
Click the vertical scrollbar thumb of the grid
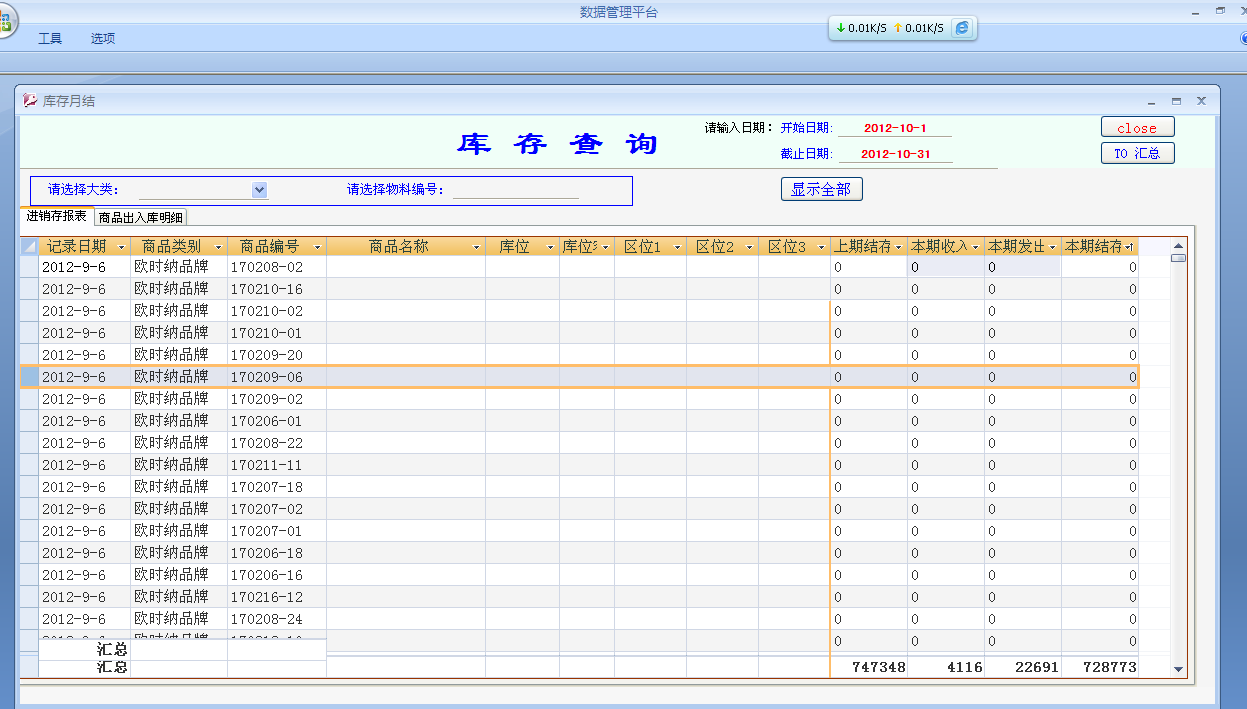point(1178,258)
